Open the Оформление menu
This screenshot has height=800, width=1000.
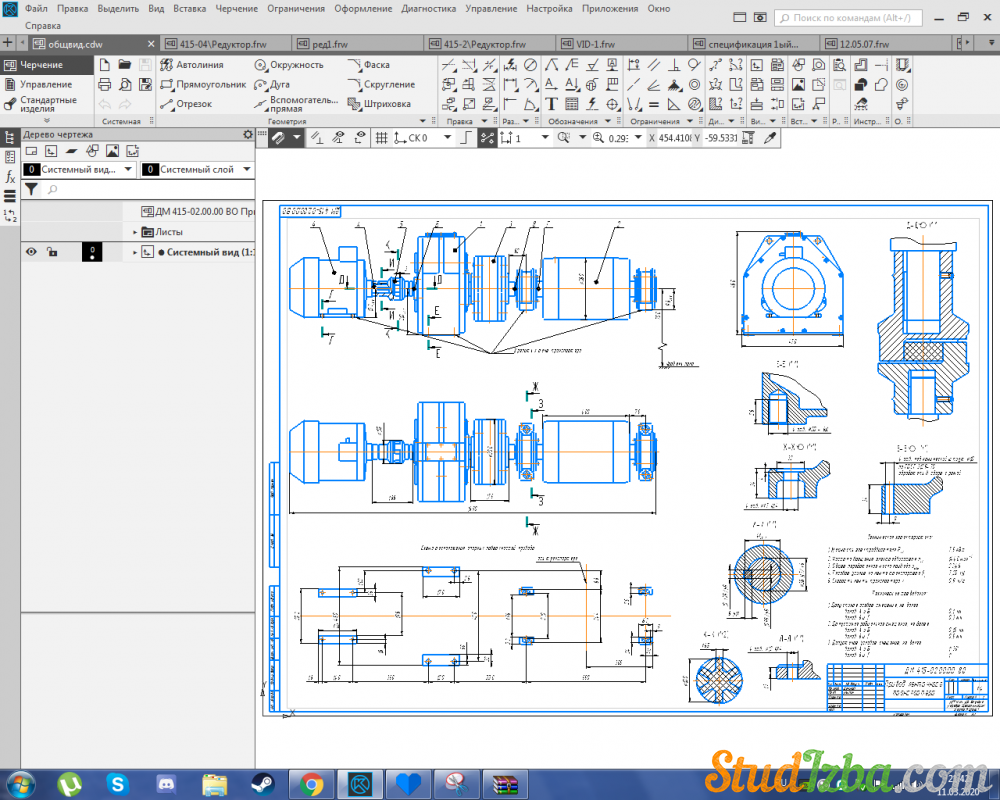coord(362,8)
